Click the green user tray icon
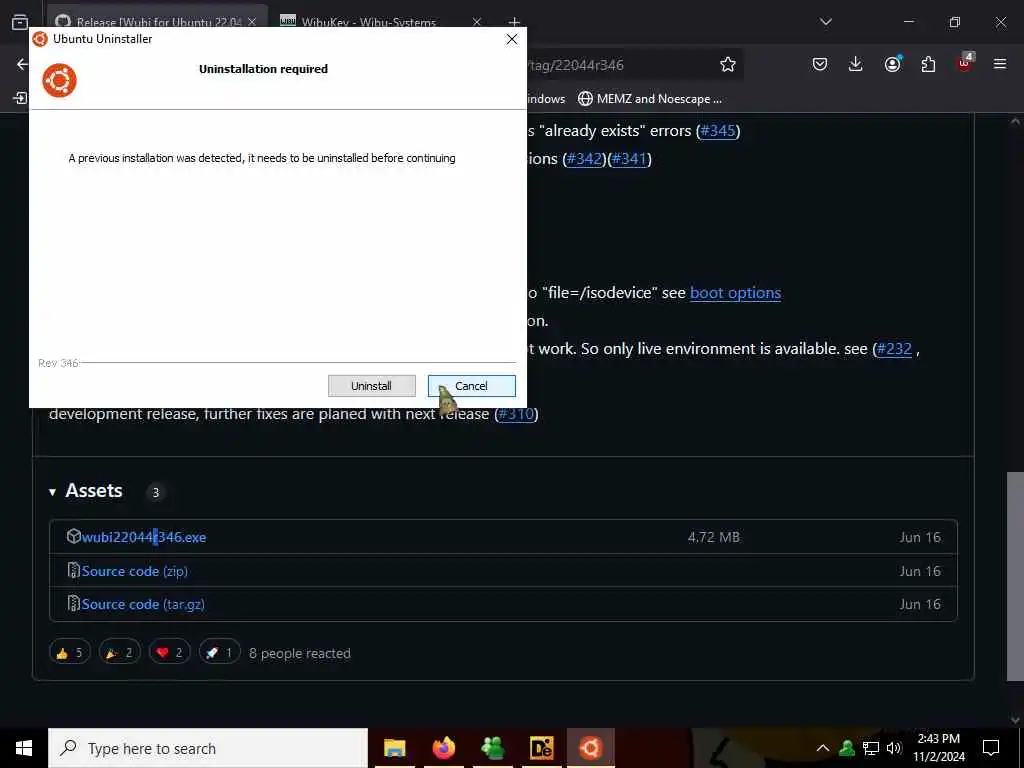 coord(847,748)
